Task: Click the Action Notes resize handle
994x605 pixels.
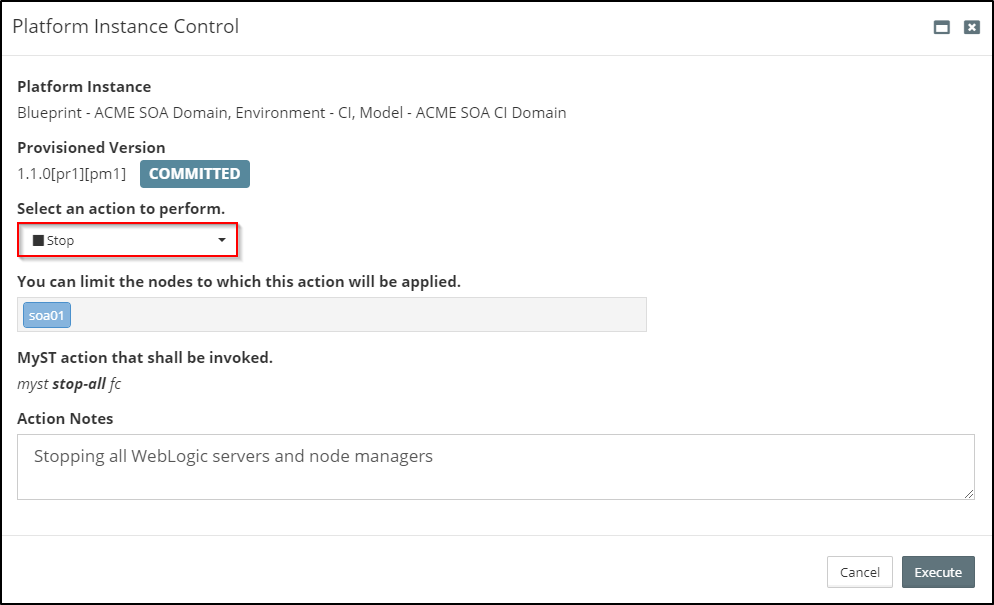Action: pyautogui.click(x=969, y=494)
